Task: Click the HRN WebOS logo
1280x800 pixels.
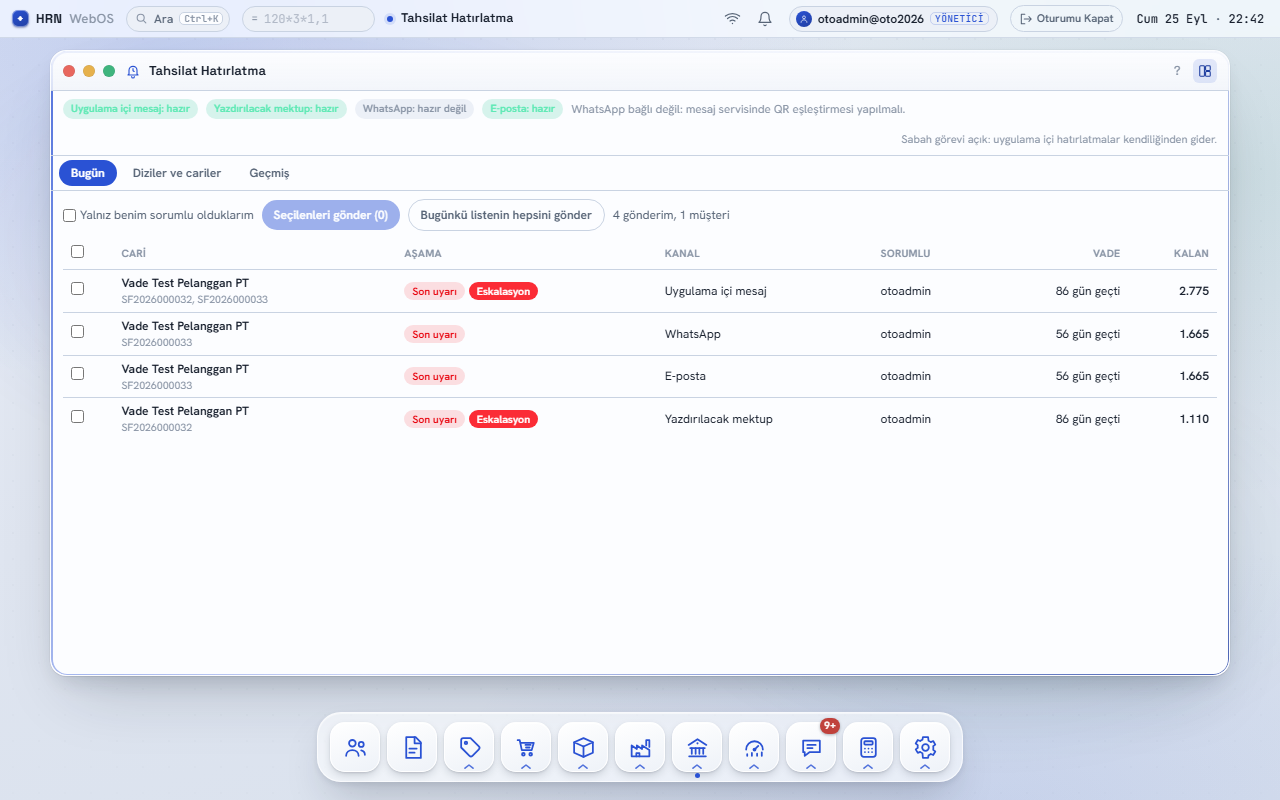Action: tap(63, 18)
